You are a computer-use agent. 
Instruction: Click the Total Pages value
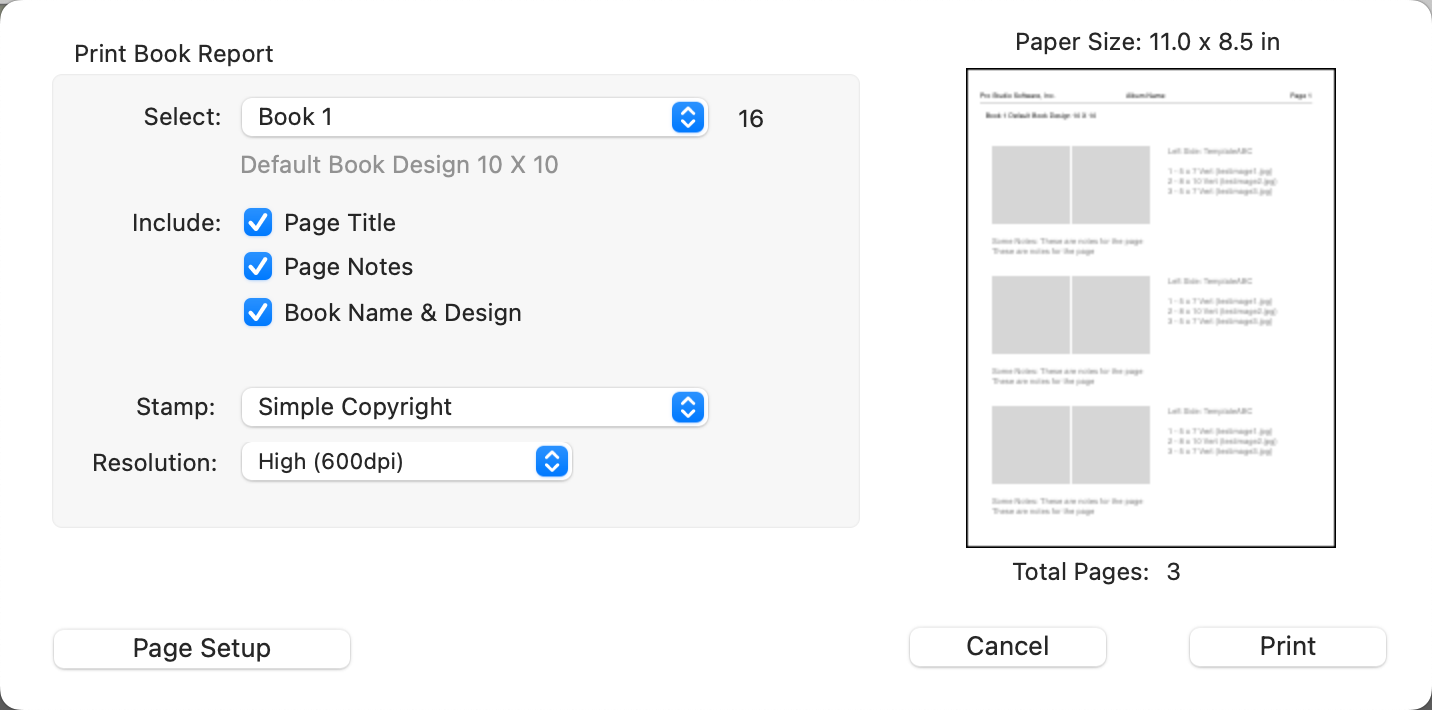(1173, 572)
